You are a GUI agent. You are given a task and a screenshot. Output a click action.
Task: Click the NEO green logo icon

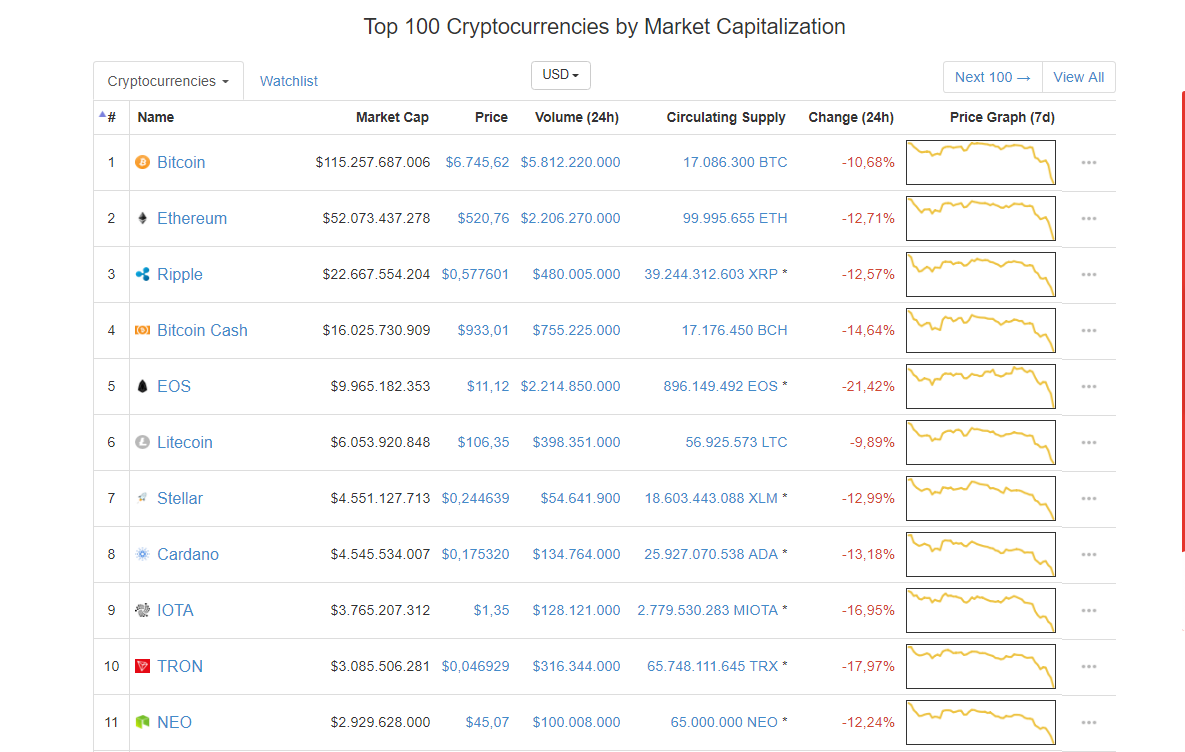click(x=142, y=722)
